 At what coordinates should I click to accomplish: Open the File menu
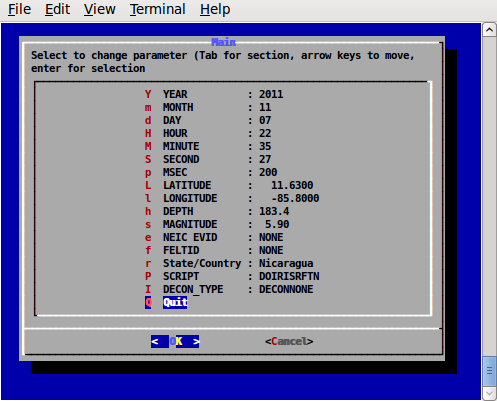19,9
